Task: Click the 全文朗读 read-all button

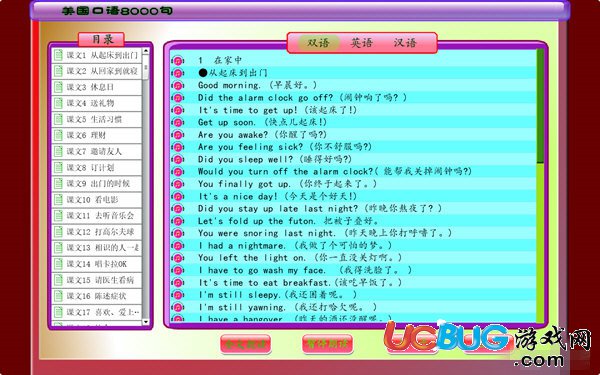Action: [246, 344]
